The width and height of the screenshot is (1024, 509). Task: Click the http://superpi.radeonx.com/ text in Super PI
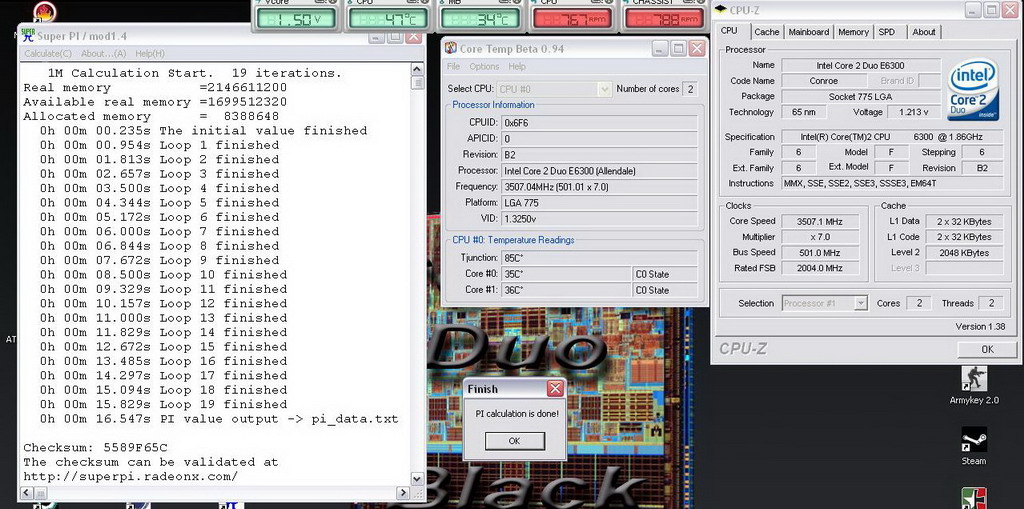[131, 476]
